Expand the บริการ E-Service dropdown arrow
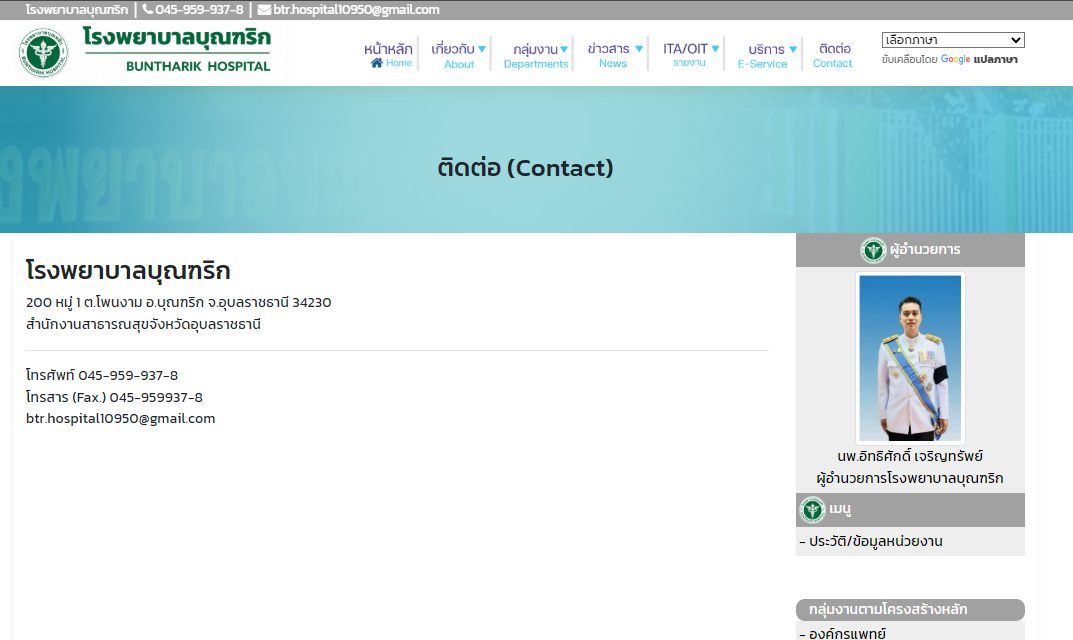The height and width of the screenshot is (640, 1073). (793, 49)
